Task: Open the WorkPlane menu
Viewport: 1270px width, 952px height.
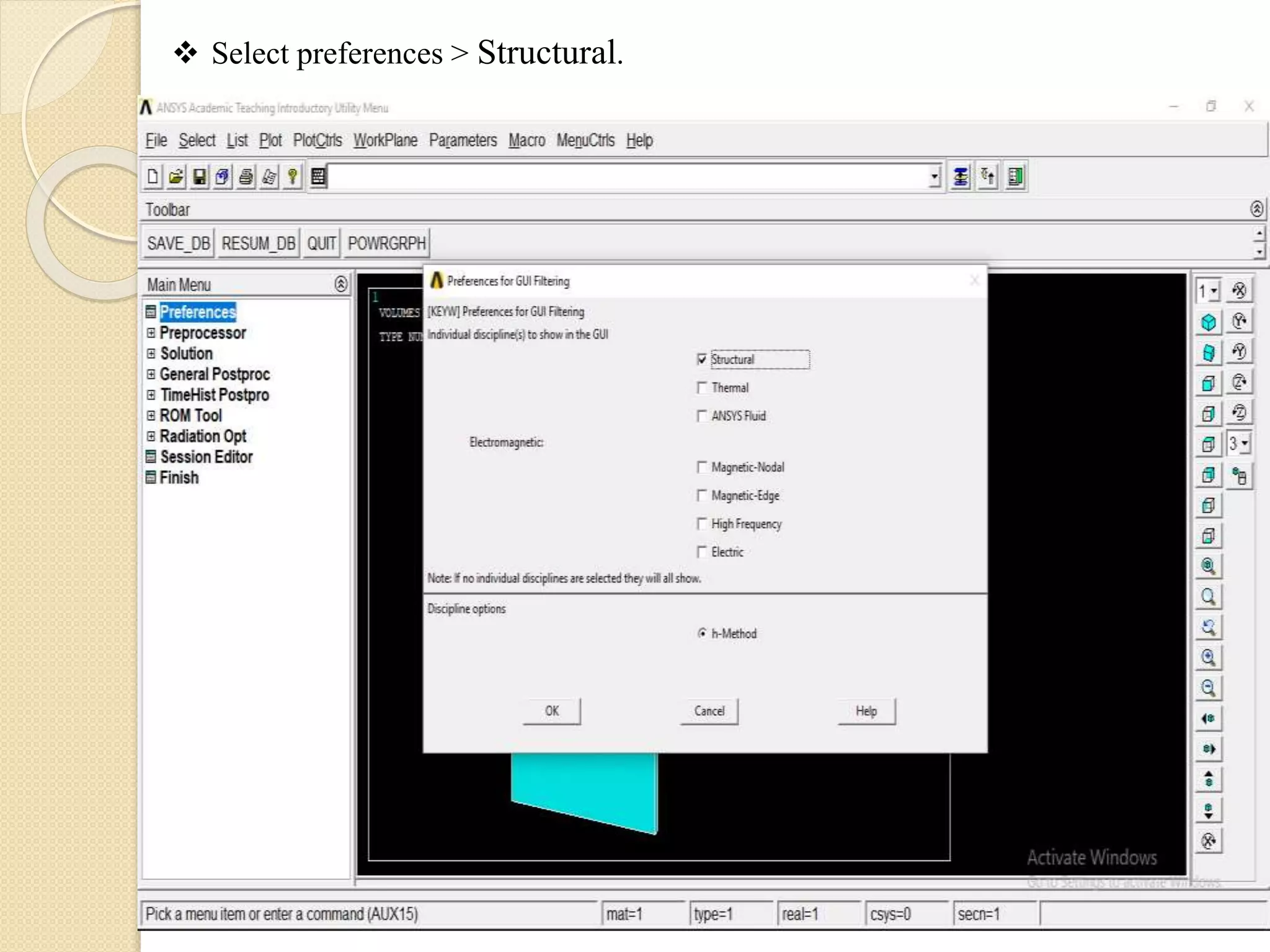Action: pyautogui.click(x=385, y=141)
